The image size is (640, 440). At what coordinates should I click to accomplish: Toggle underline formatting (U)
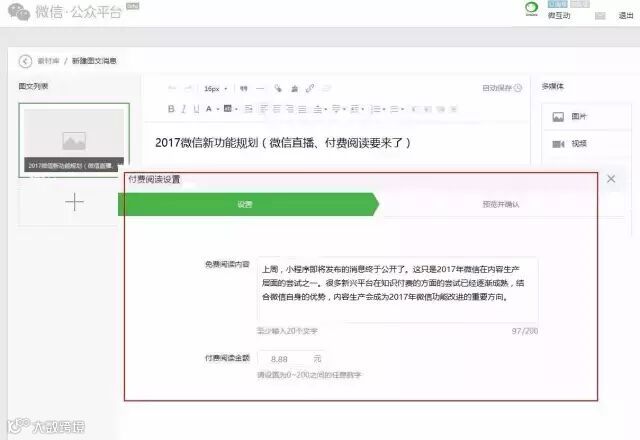(x=196, y=109)
